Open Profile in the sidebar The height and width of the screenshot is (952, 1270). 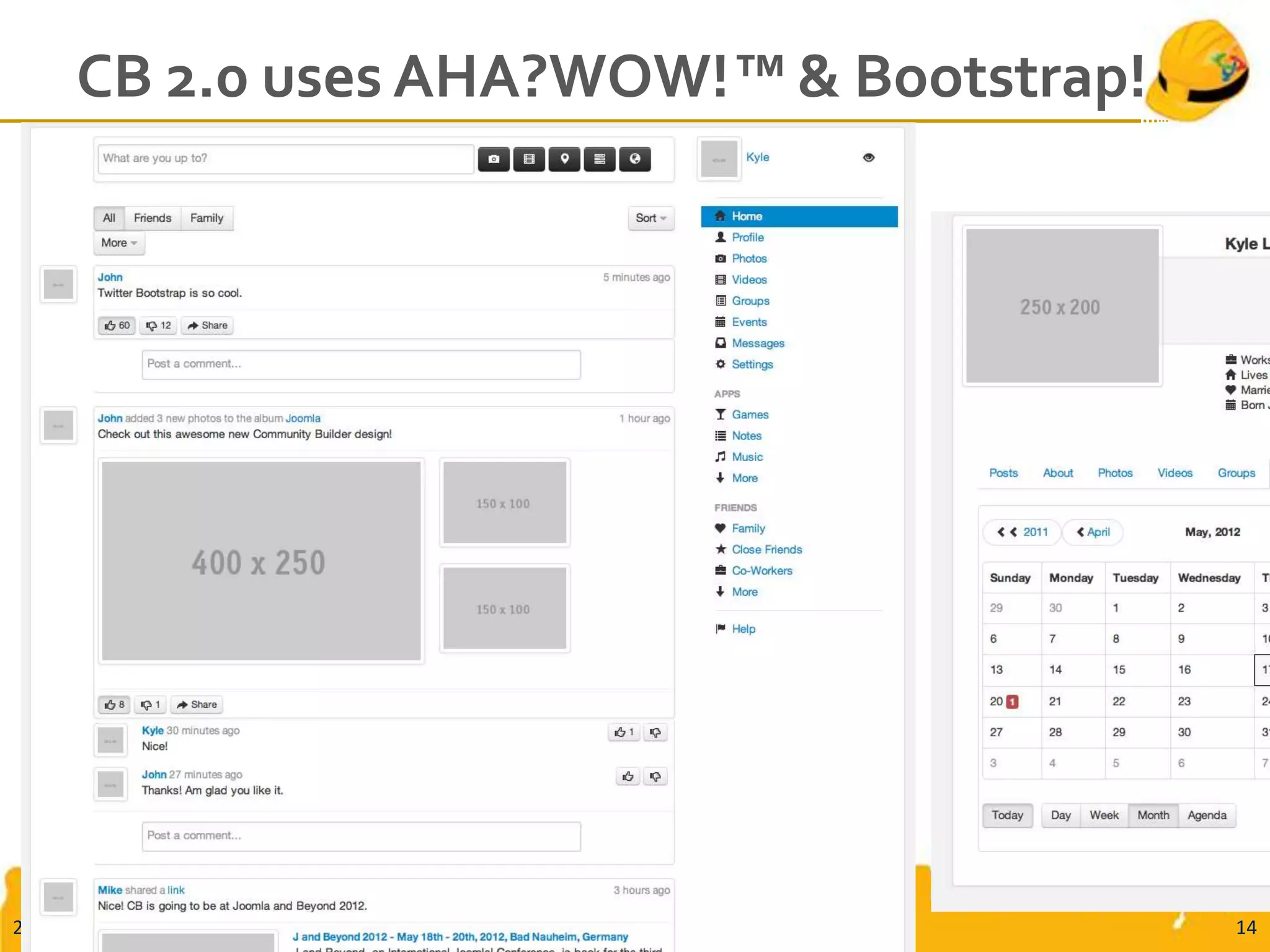pyautogui.click(x=747, y=237)
